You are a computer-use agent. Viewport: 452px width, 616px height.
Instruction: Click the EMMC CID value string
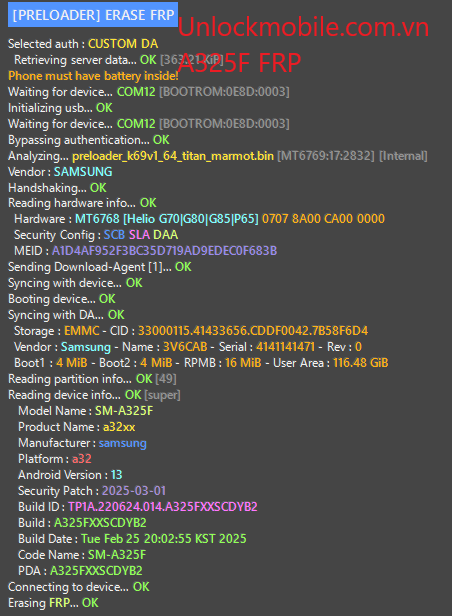click(x=253, y=331)
